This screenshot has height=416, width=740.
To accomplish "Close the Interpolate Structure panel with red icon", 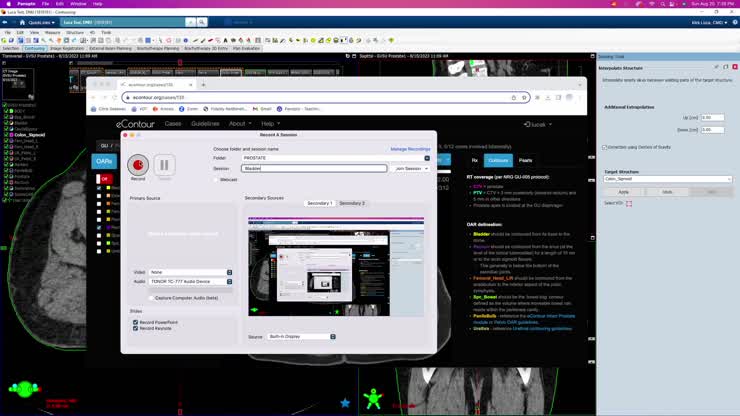I will click(735, 68).
